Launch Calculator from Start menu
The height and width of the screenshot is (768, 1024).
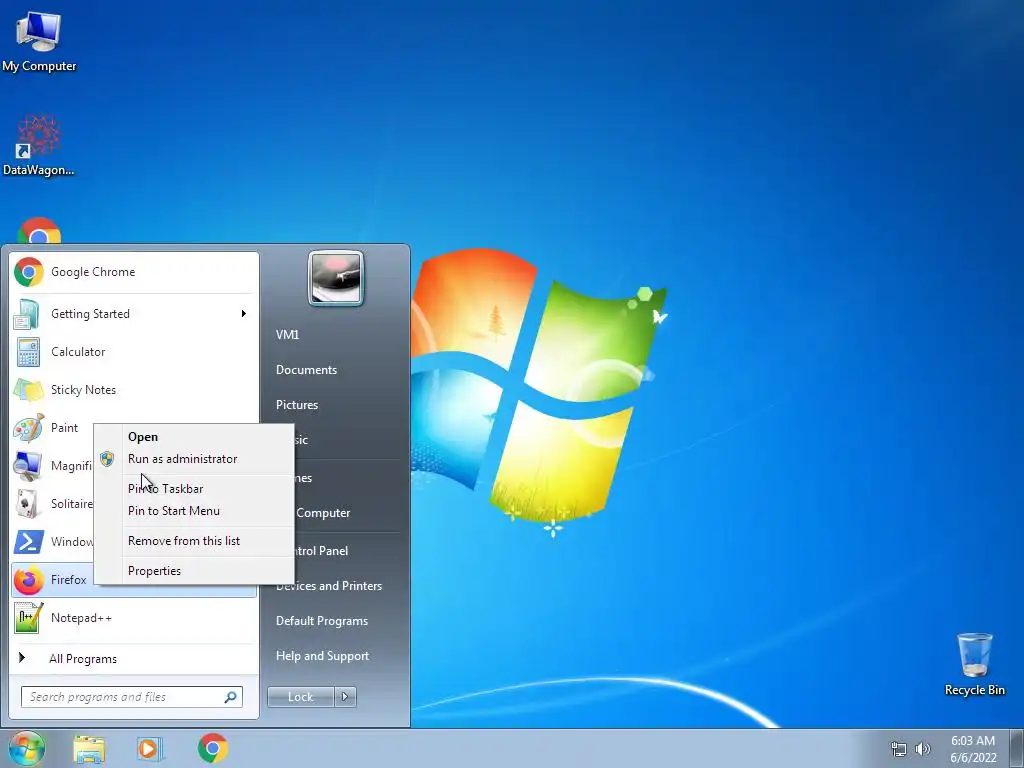134,352
